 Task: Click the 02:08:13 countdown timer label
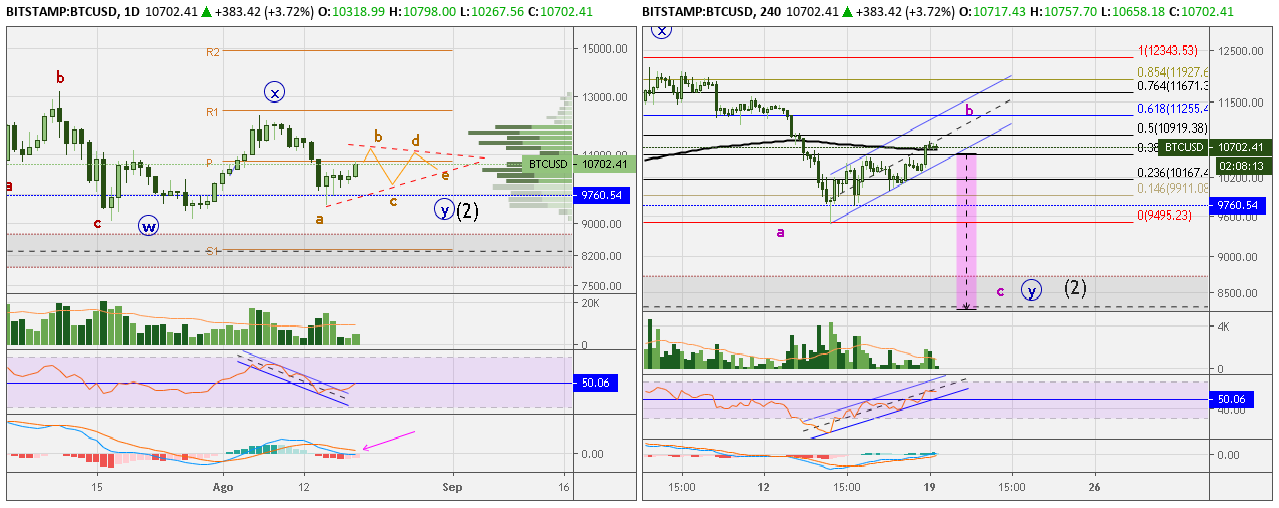(1240, 165)
